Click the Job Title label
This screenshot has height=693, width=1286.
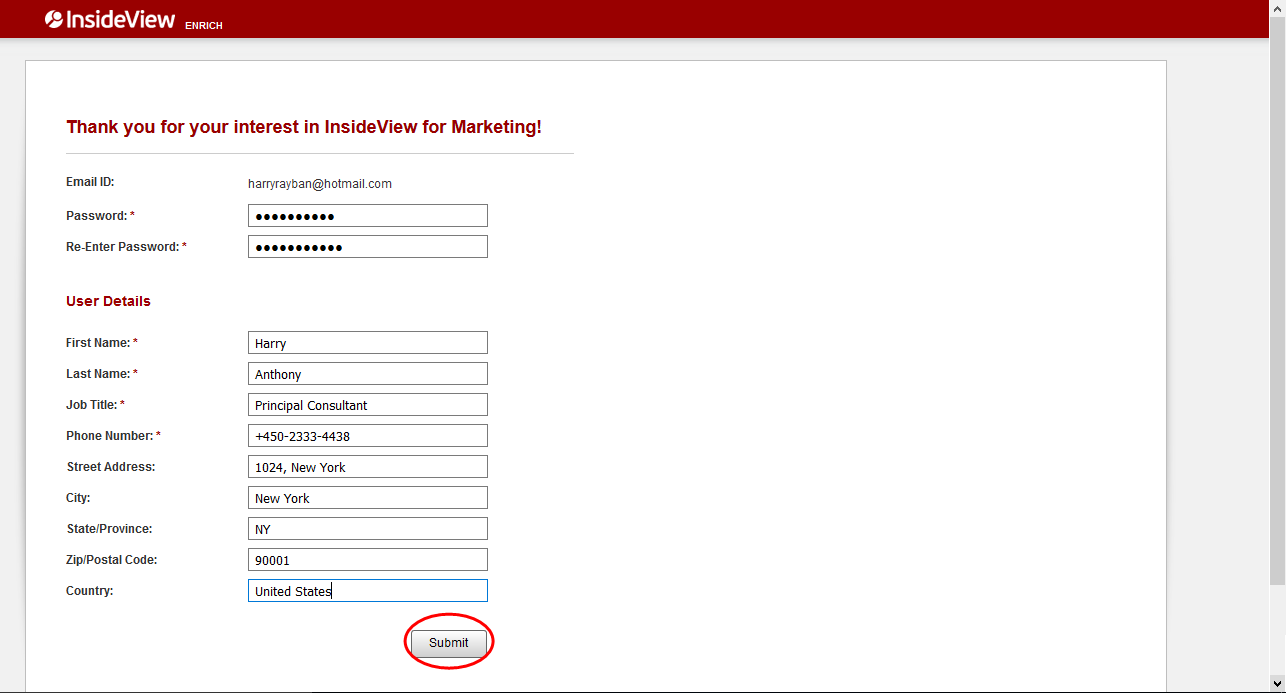pos(96,405)
